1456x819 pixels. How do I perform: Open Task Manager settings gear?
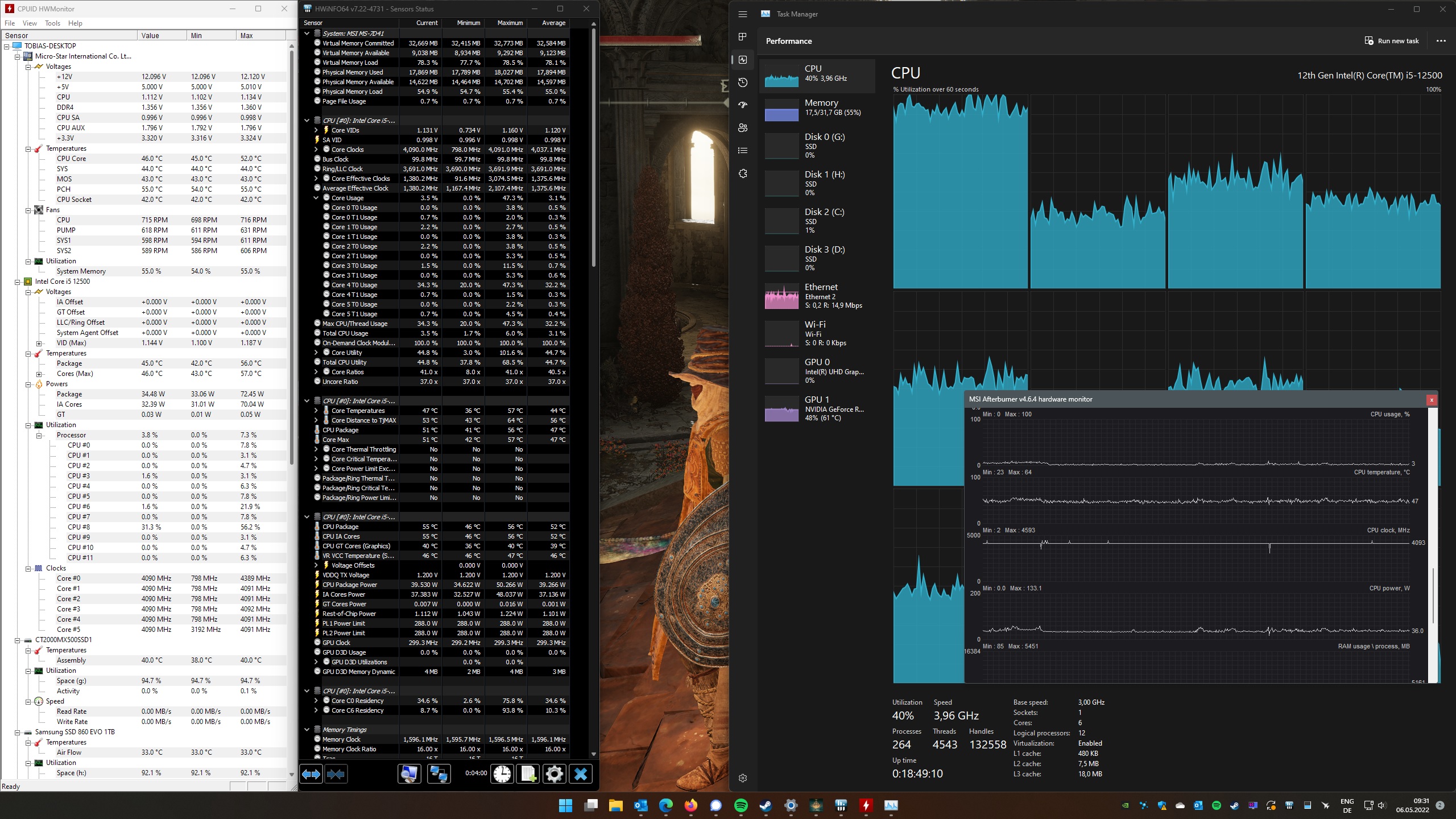coord(743,778)
